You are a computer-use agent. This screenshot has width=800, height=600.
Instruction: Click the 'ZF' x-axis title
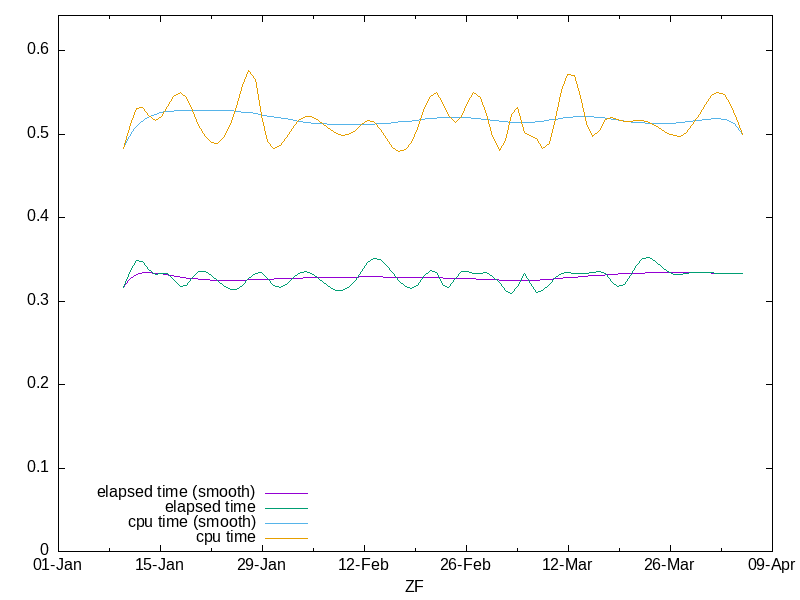[414, 586]
